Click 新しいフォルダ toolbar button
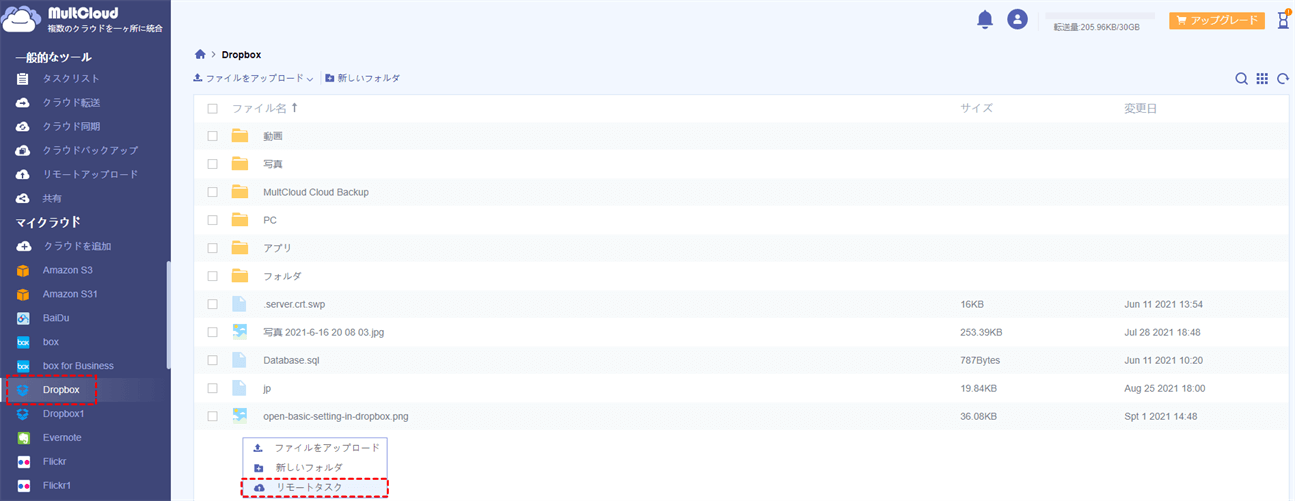This screenshot has width=1295, height=501. [362, 78]
